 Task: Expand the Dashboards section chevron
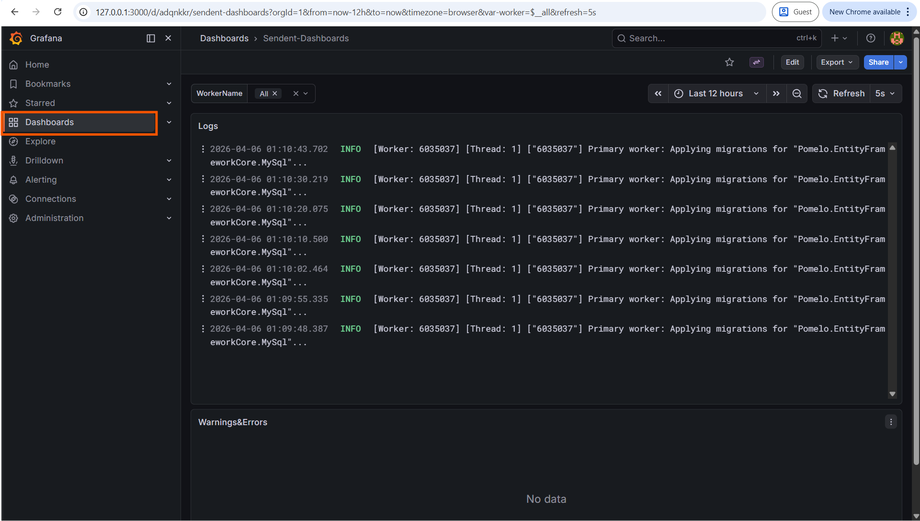point(169,122)
